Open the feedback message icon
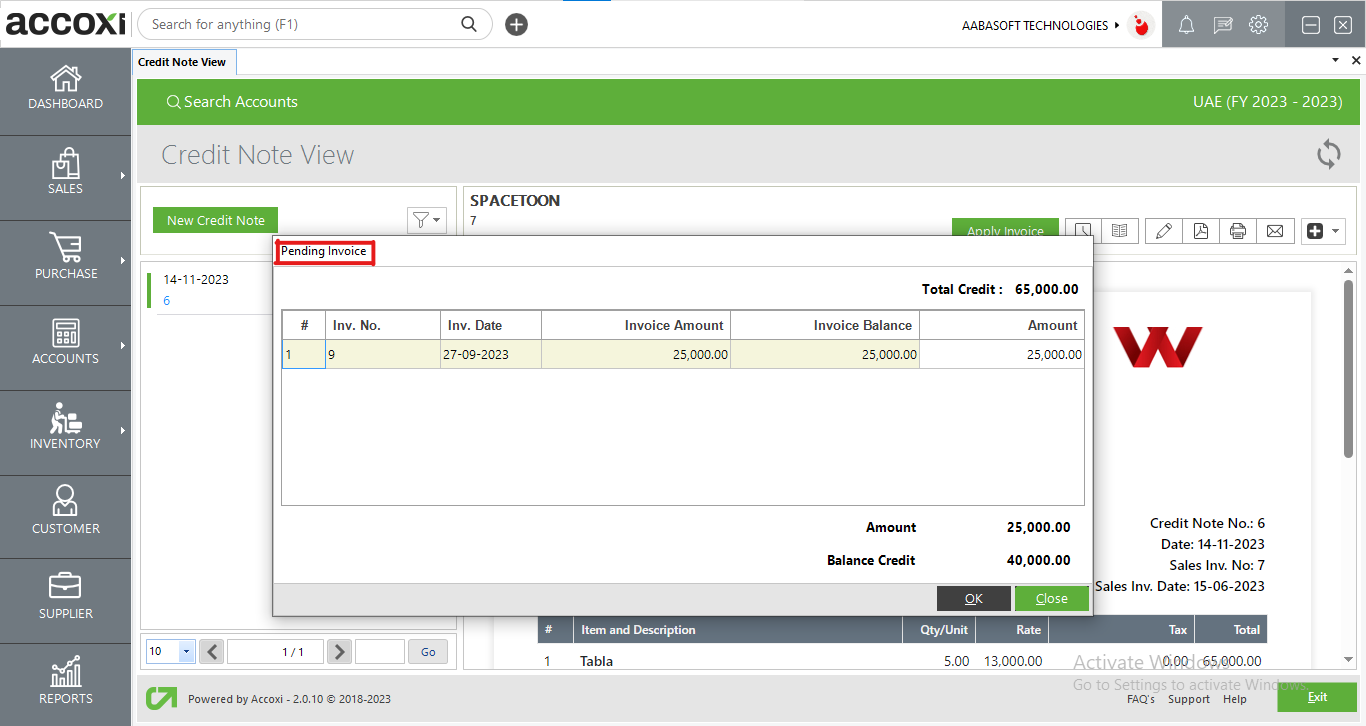Screen dimensions: 1366x726 tap(1222, 24)
